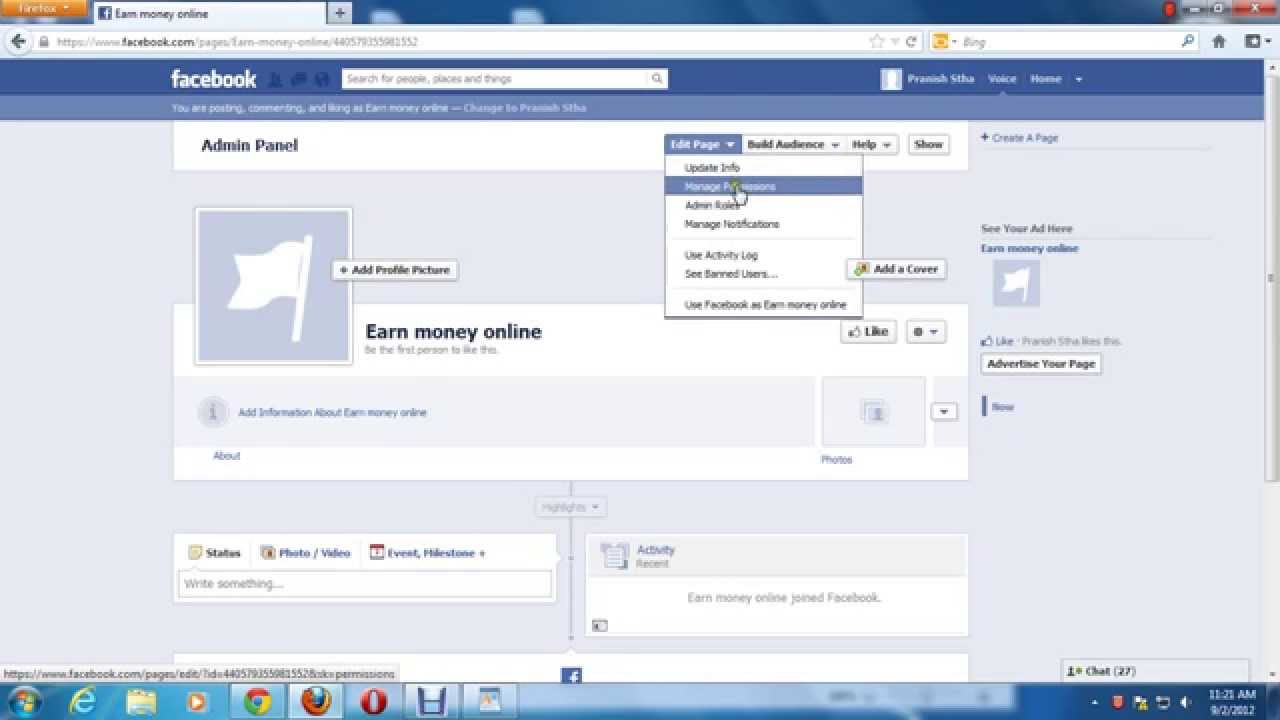The image size is (1280, 720).
Task: Click the Bing search magnifier icon
Action: tap(1188, 42)
